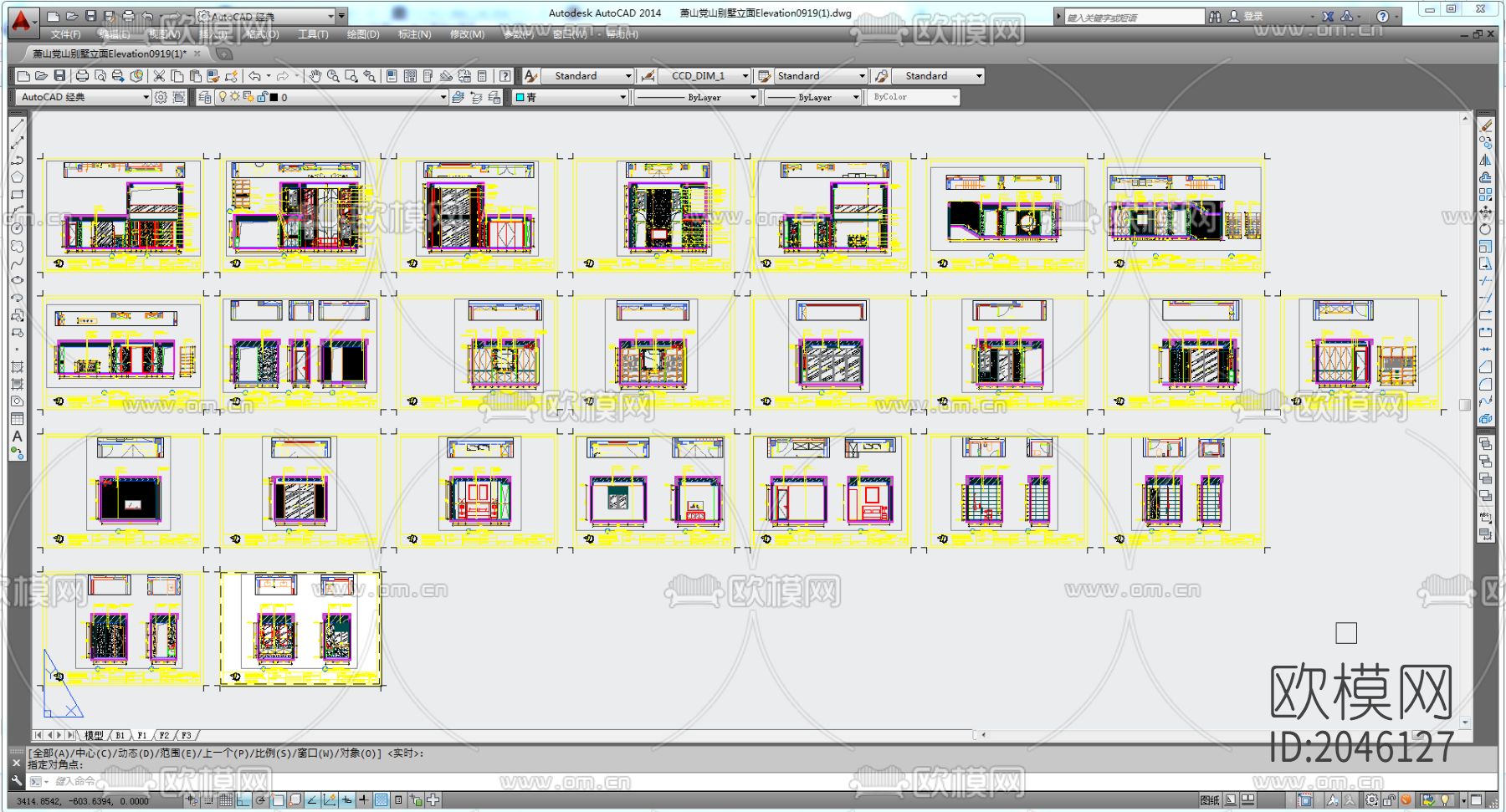
Task: Click the Zoom Realtime magnifier icon
Action: [x=333, y=76]
